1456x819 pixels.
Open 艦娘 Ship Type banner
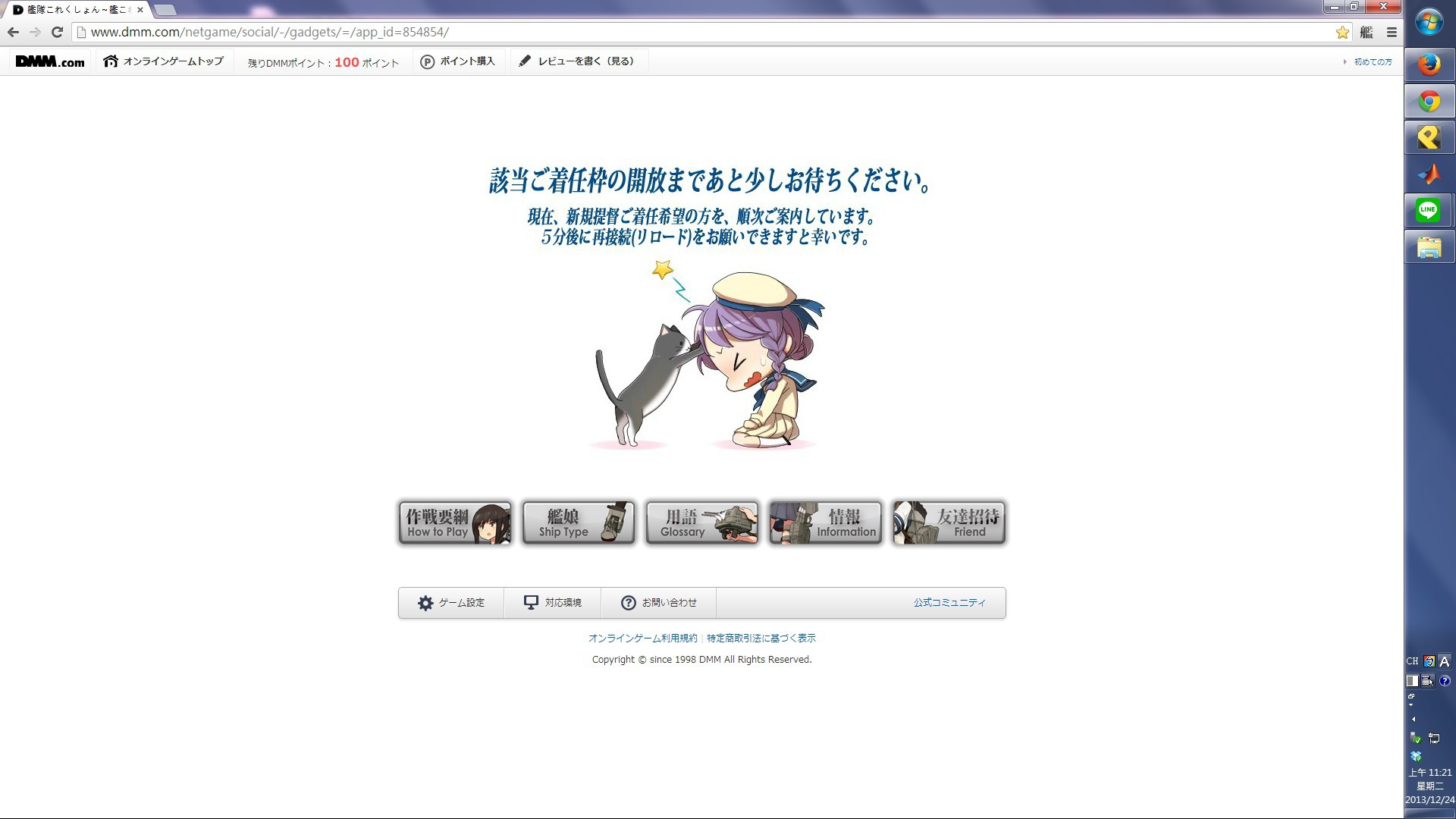click(x=579, y=522)
